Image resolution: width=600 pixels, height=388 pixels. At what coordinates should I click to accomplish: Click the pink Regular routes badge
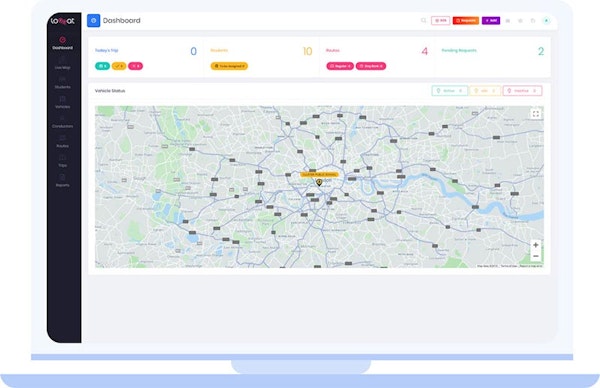tap(340, 66)
